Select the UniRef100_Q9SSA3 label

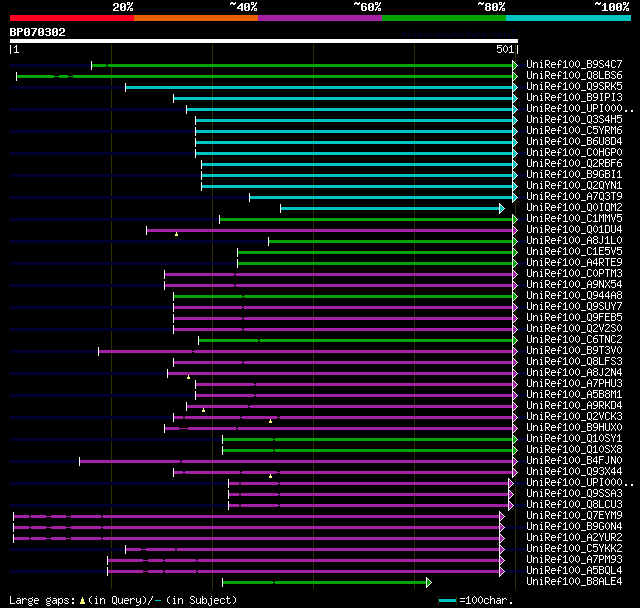pos(574,494)
